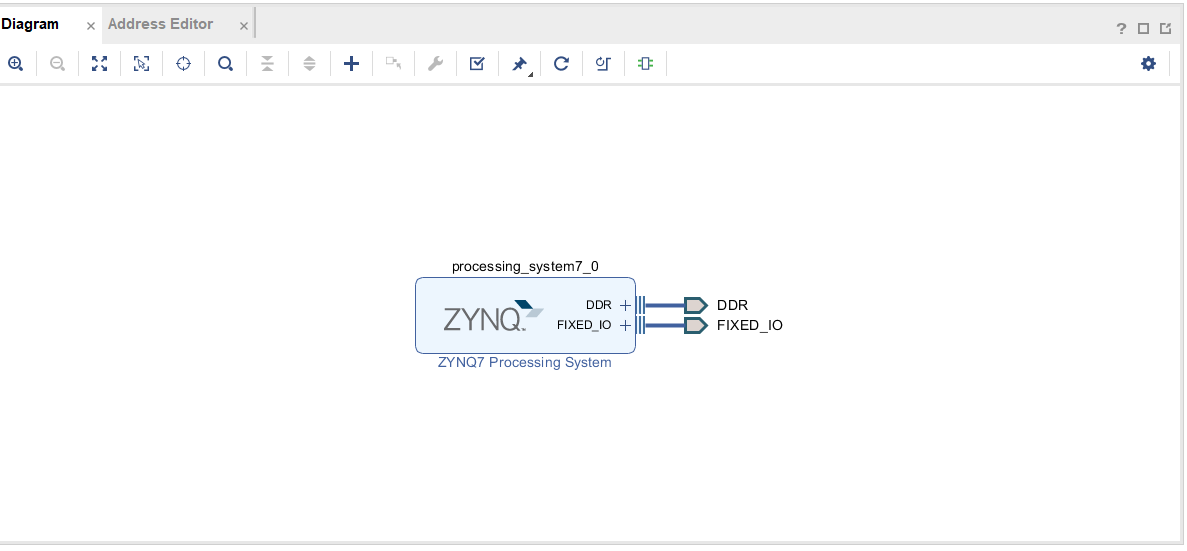Click the Make External connection icon
Image resolution: width=1187 pixels, height=551 pixels.
[x=393, y=64]
